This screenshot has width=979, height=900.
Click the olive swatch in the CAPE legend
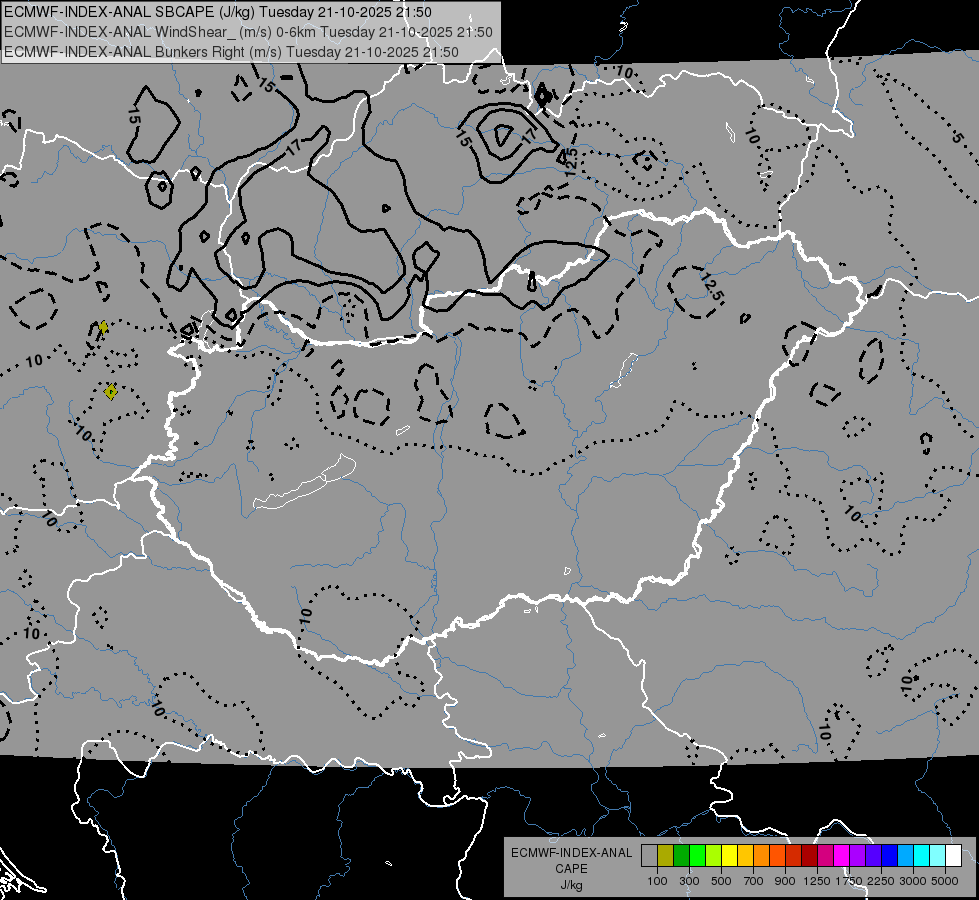666,856
